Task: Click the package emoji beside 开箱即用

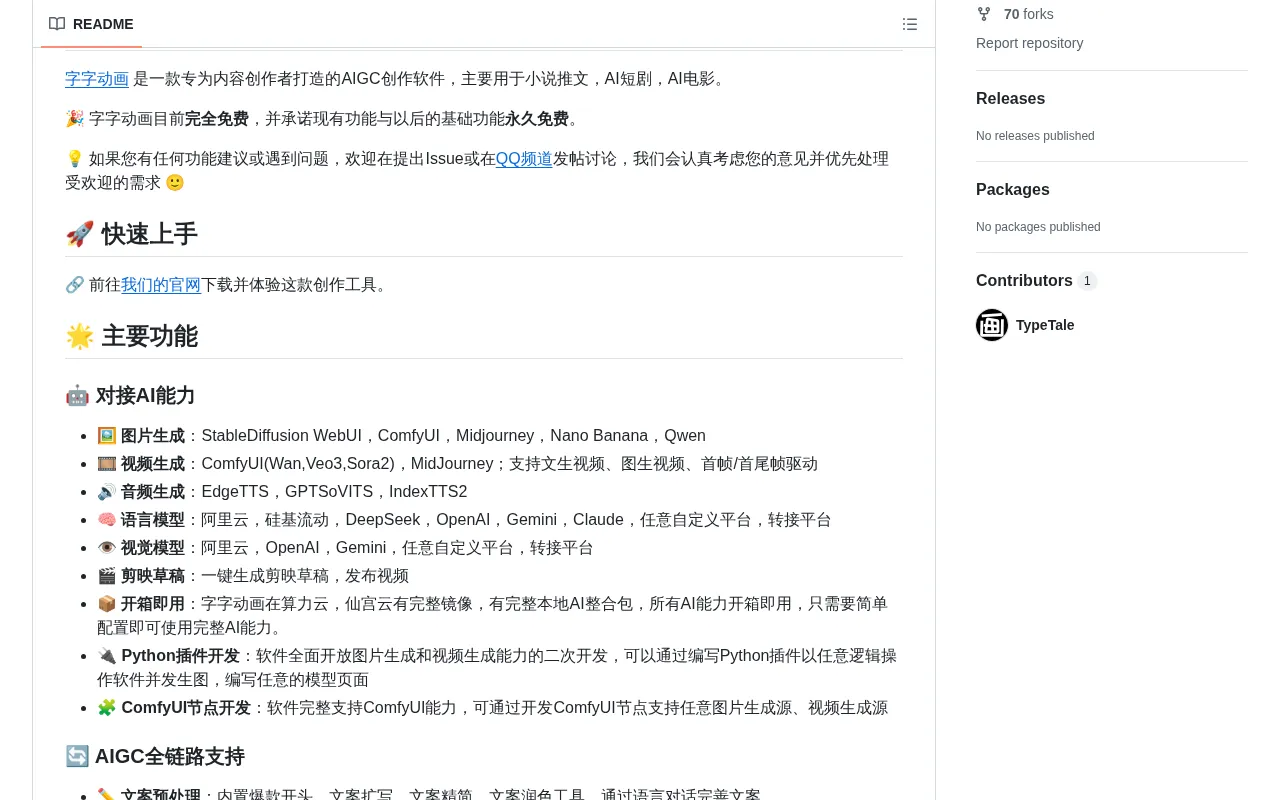Action: point(106,604)
